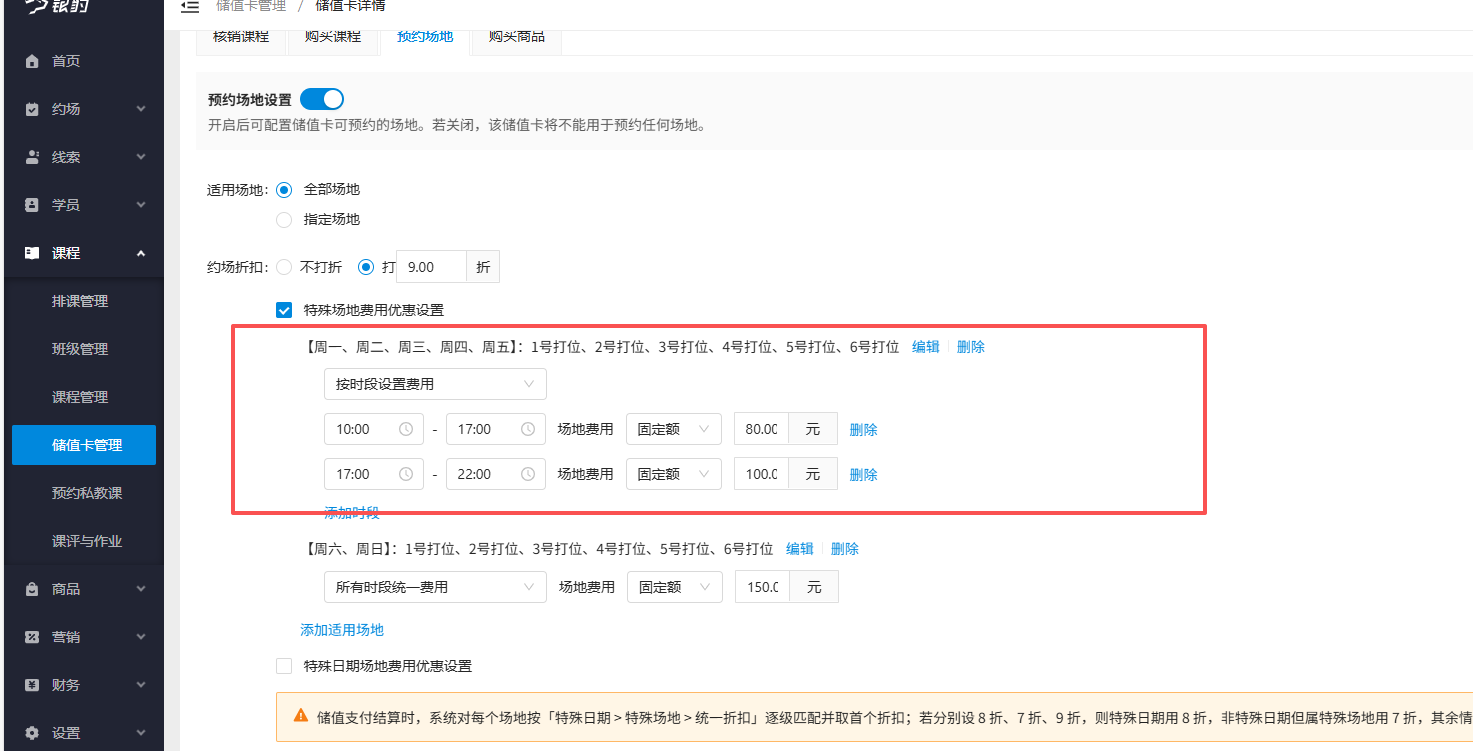1473x751 pixels.
Task: Open the 商品 goods icon in sidebar
Action: click(x=34, y=588)
